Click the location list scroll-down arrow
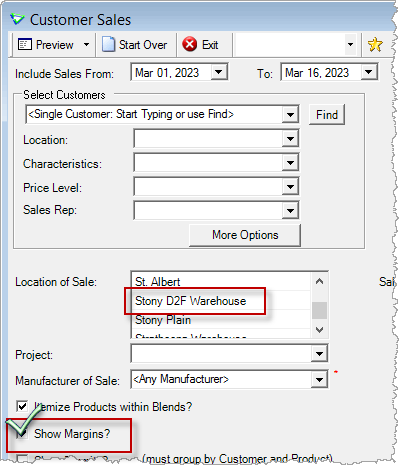The width and height of the screenshot is (399, 465). coord(319,330)
